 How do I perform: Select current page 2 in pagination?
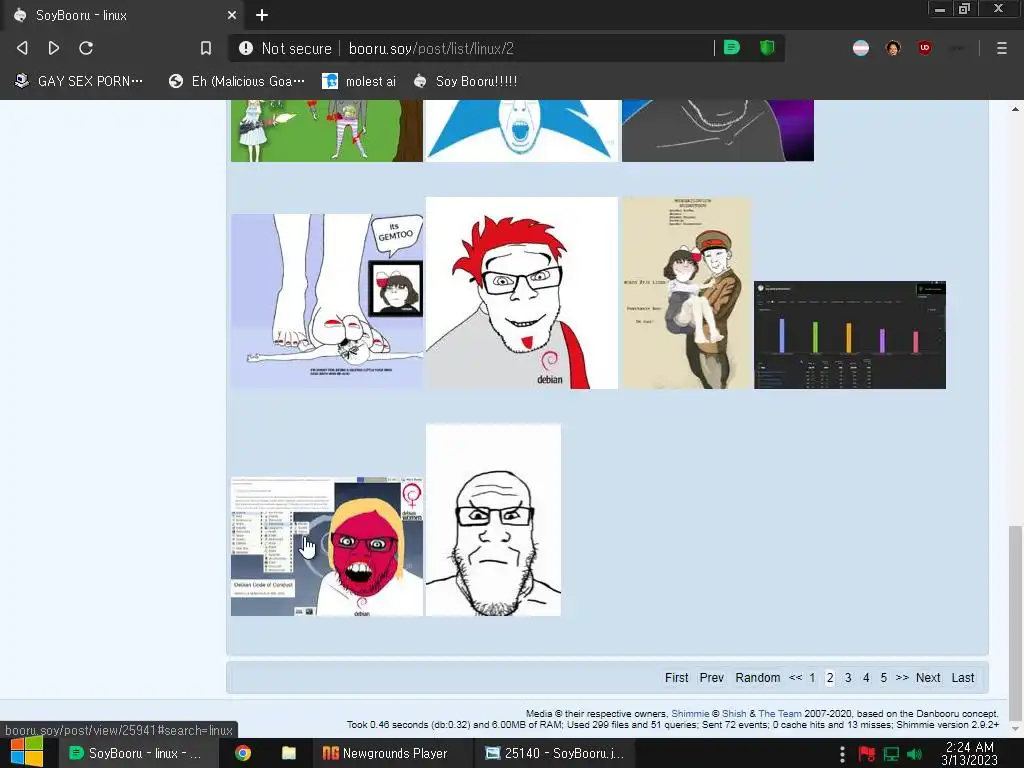[830, 678]
